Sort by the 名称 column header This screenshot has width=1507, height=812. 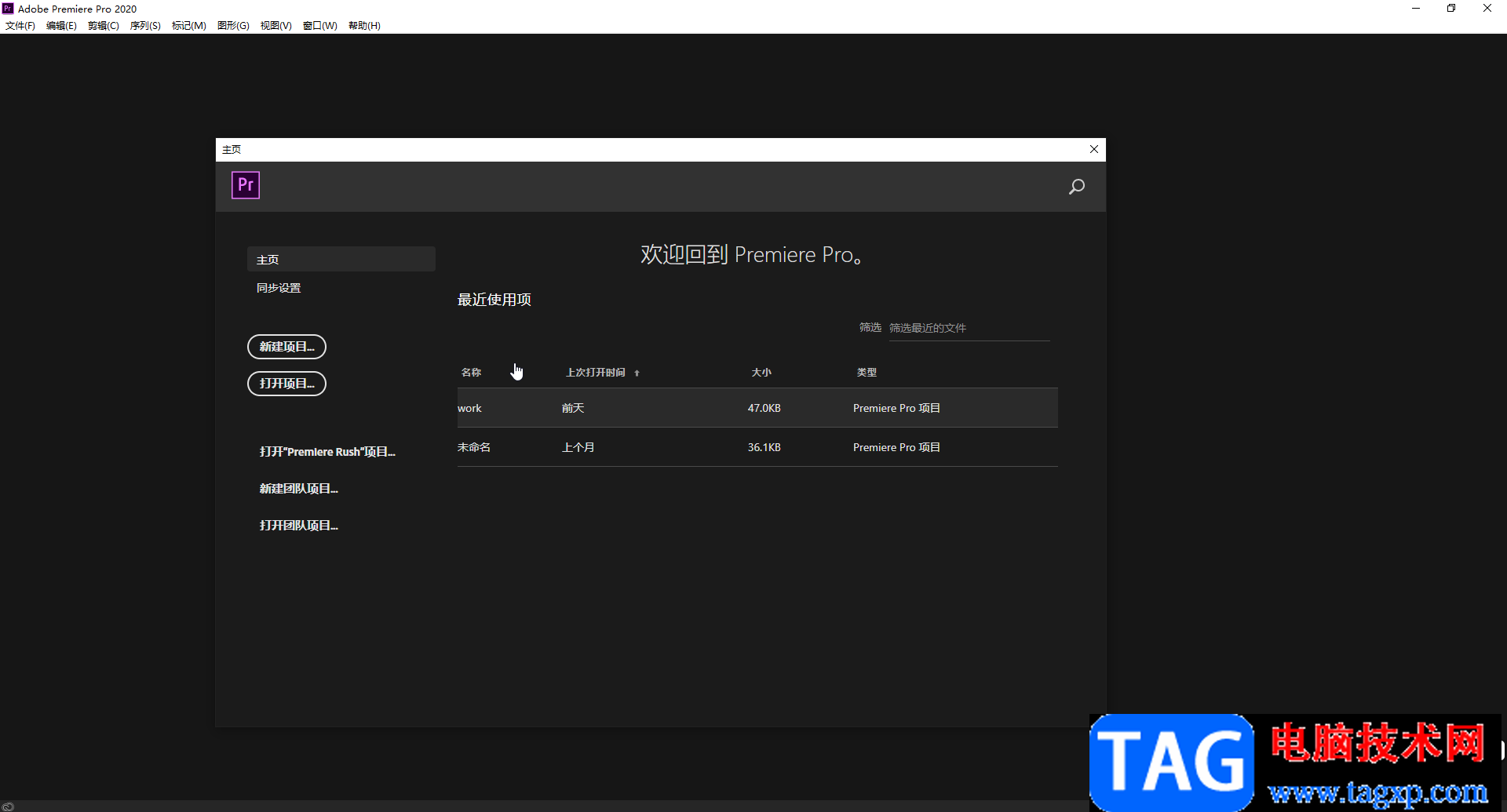tap(471, 373)
